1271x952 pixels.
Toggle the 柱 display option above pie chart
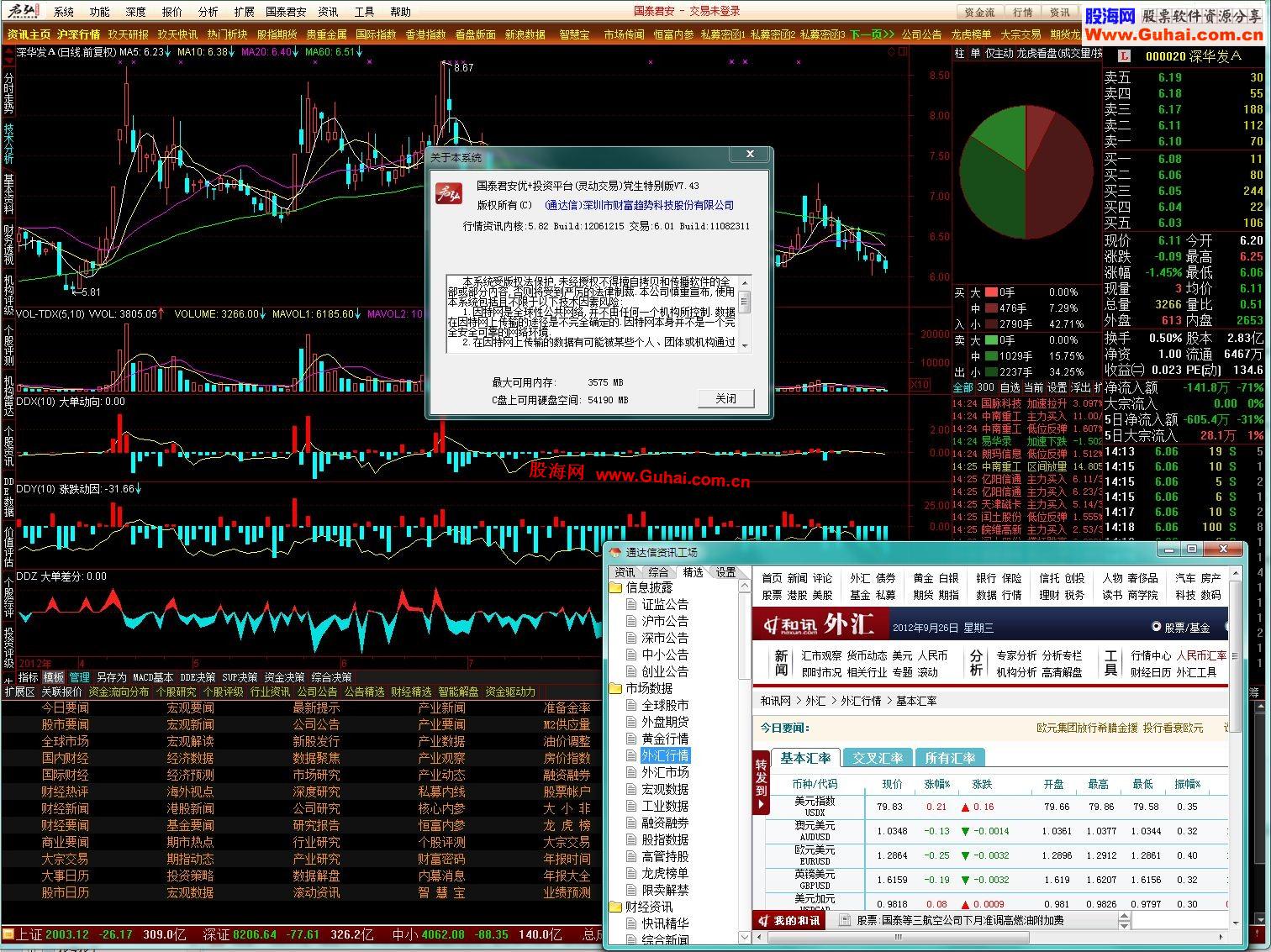[x=959, y=53]
